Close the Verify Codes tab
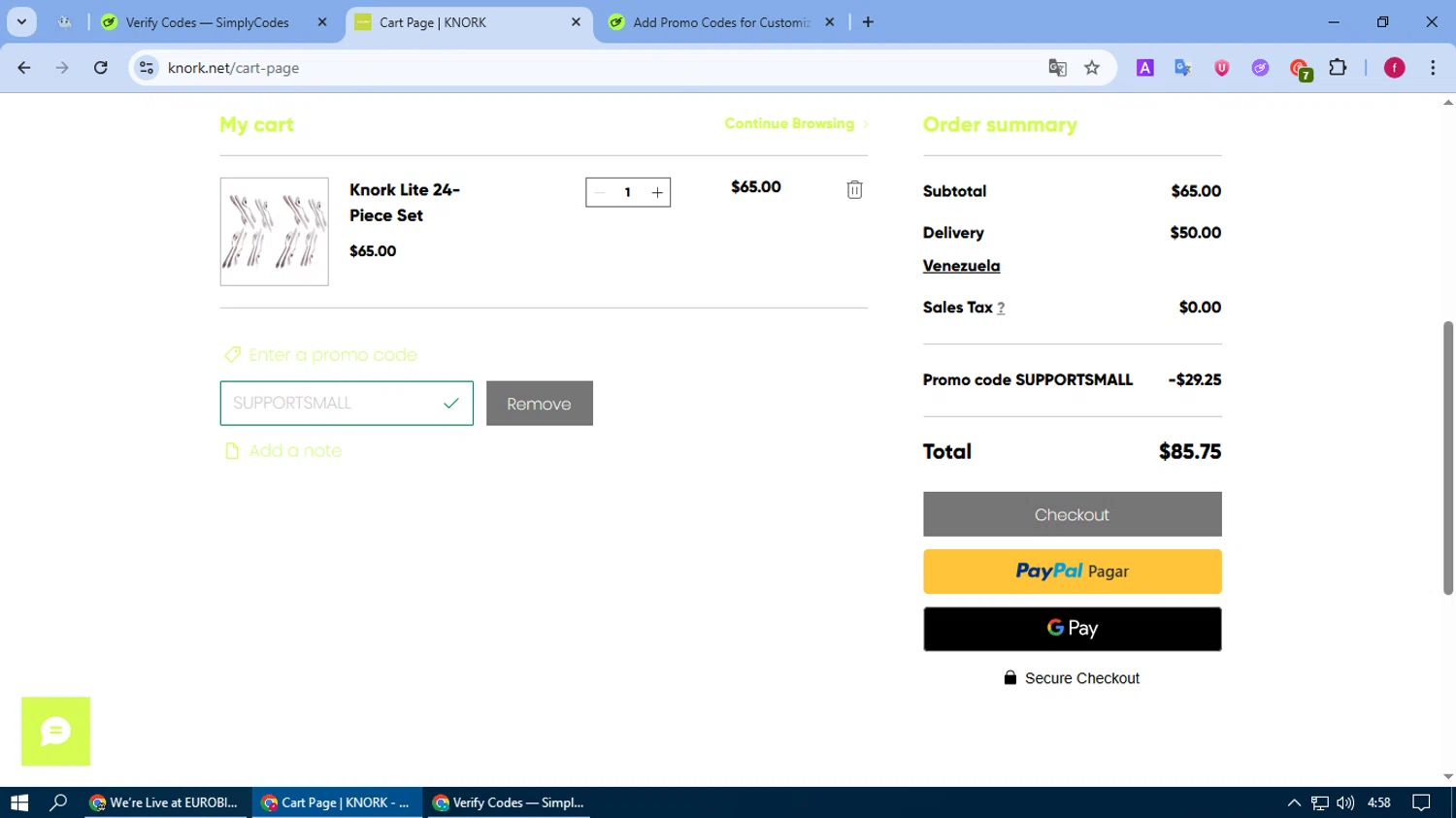 [322, 22]
